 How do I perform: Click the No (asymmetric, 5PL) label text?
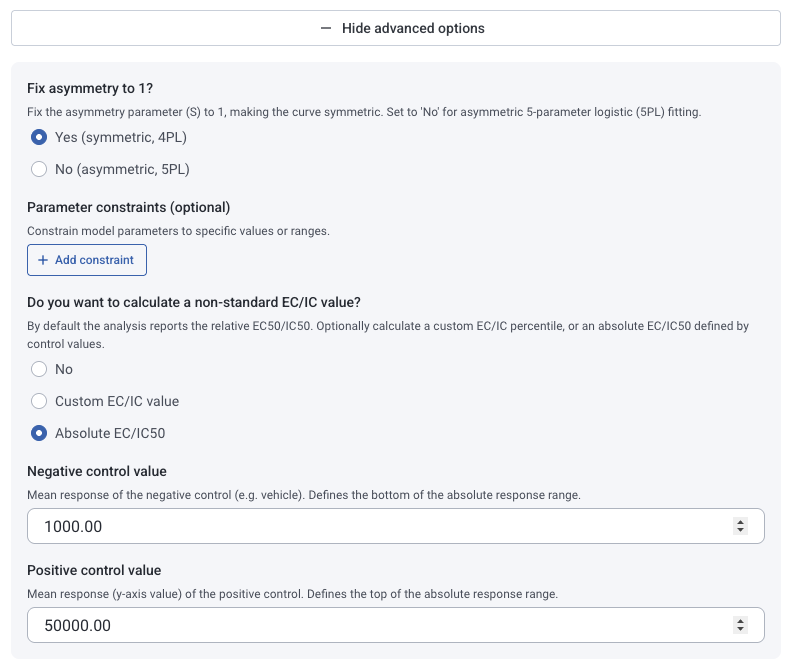pyautogui.click(x=123, y=169)
